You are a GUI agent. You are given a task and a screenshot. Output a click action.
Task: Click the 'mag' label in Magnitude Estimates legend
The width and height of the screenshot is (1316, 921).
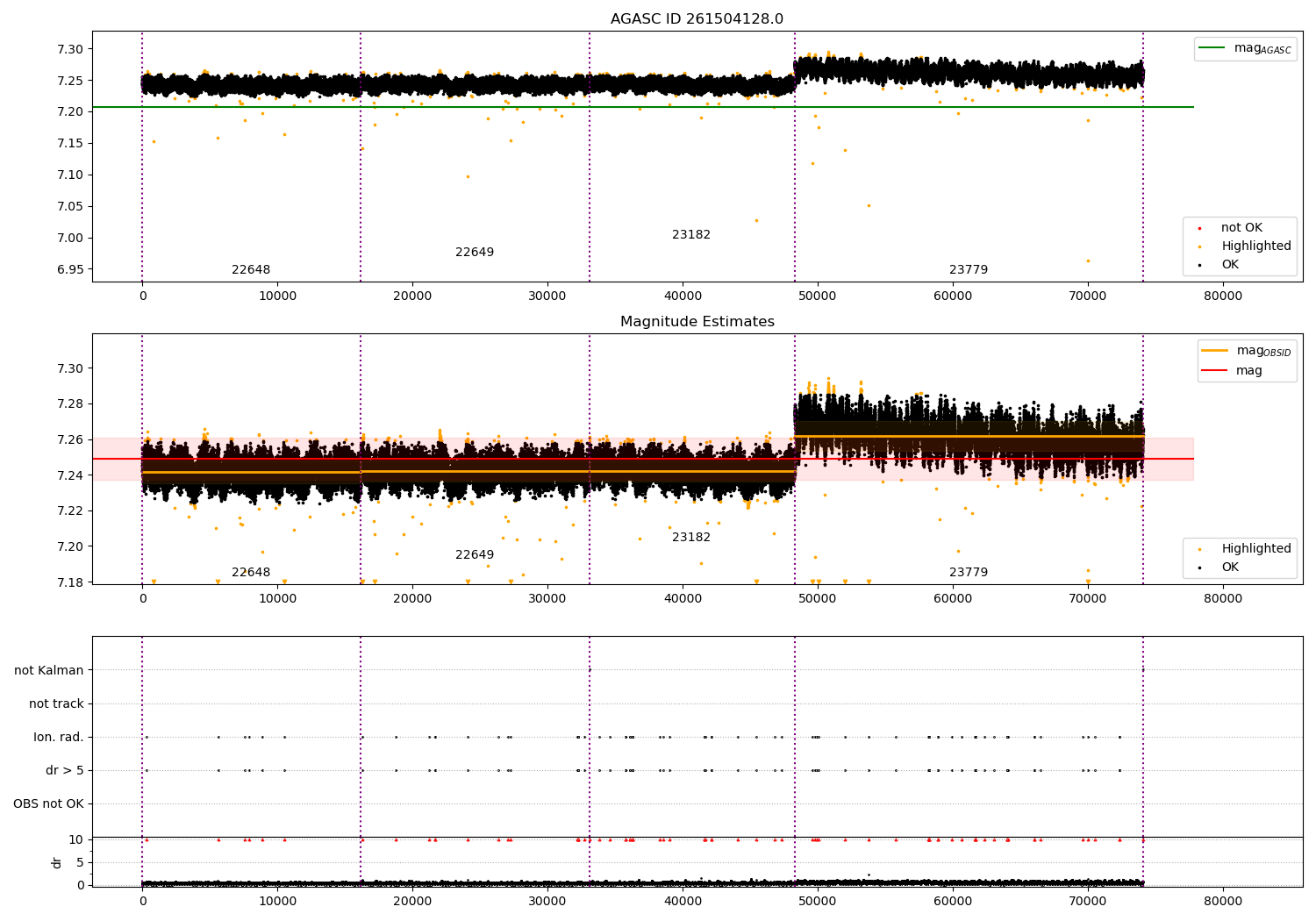1249,370
